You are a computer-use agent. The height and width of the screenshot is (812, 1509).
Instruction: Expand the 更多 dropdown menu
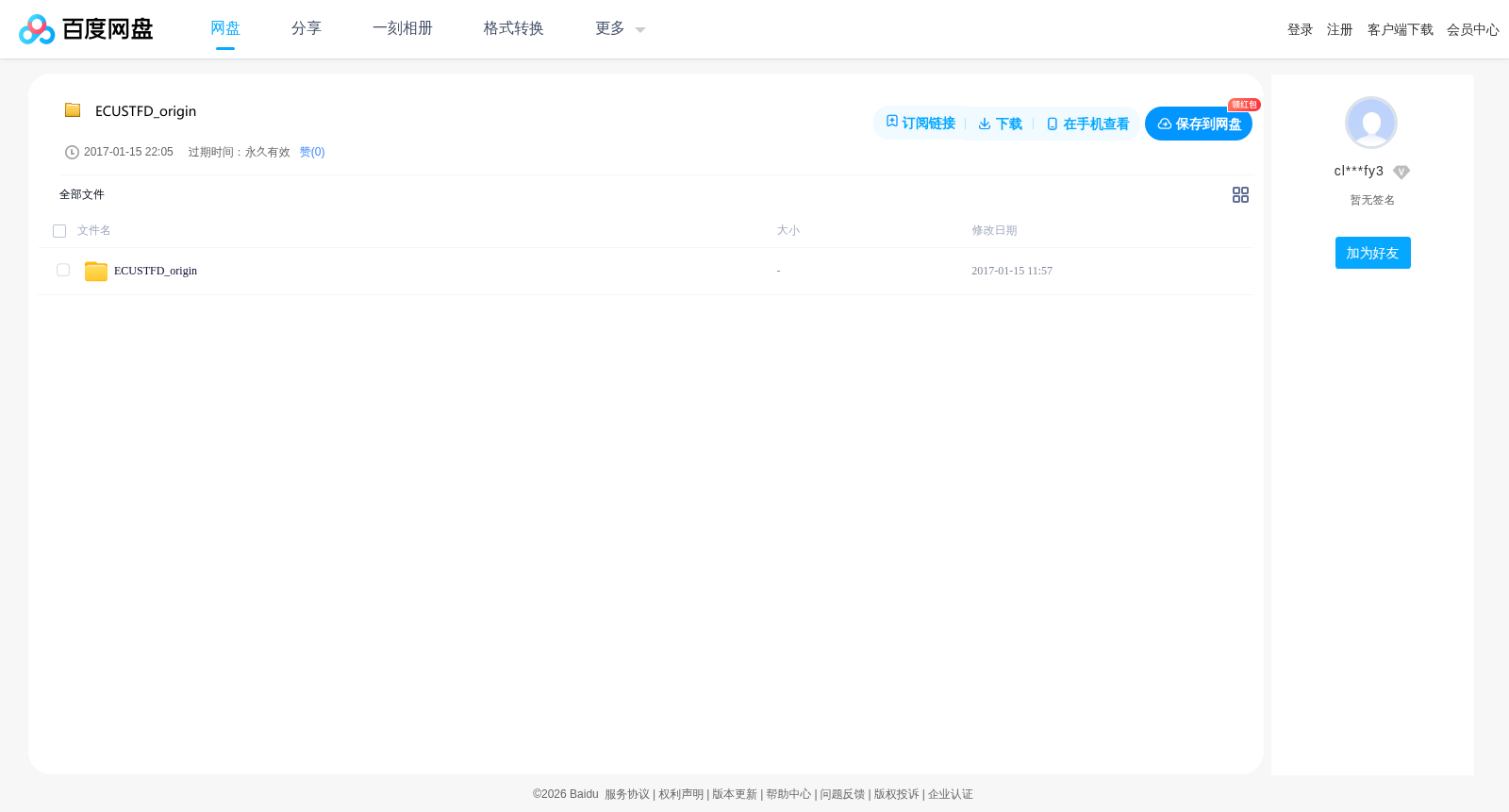[x=621, y=28]
